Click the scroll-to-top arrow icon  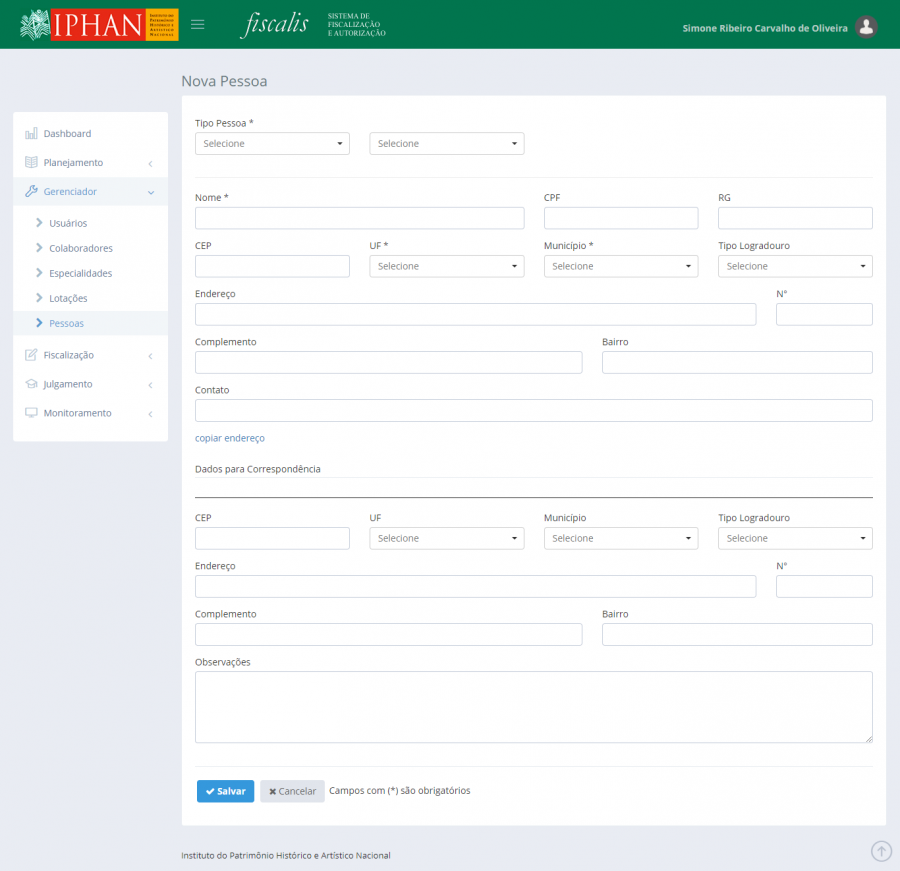(881, 850)
